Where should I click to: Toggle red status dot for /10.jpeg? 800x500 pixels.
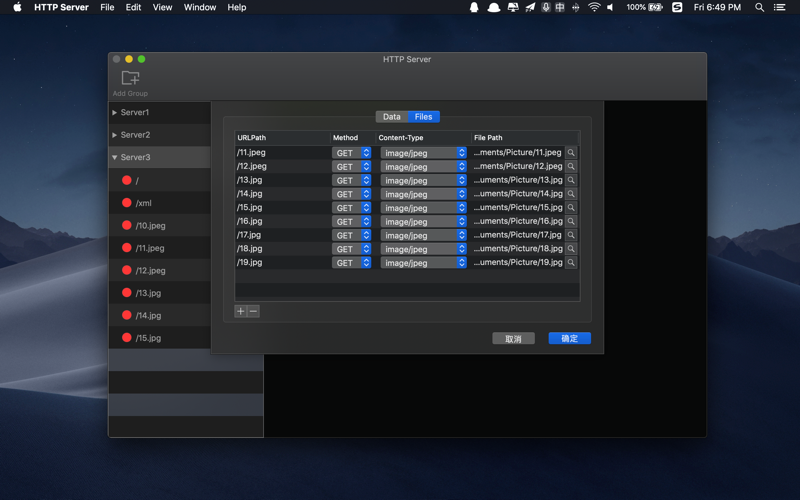pos(127,225)
